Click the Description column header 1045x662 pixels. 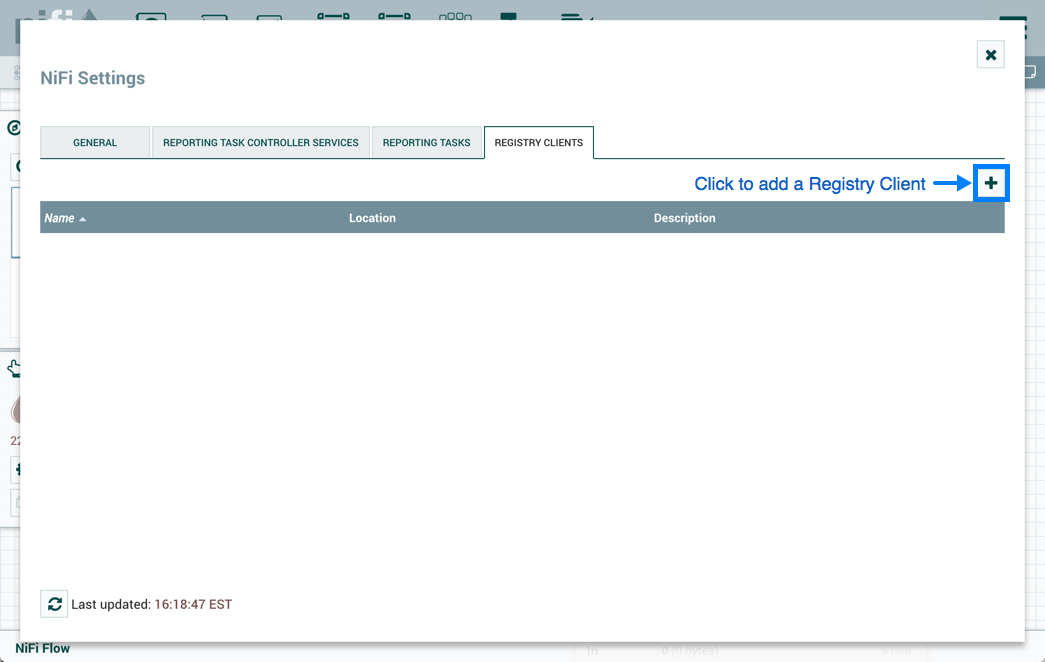point(684,218)
